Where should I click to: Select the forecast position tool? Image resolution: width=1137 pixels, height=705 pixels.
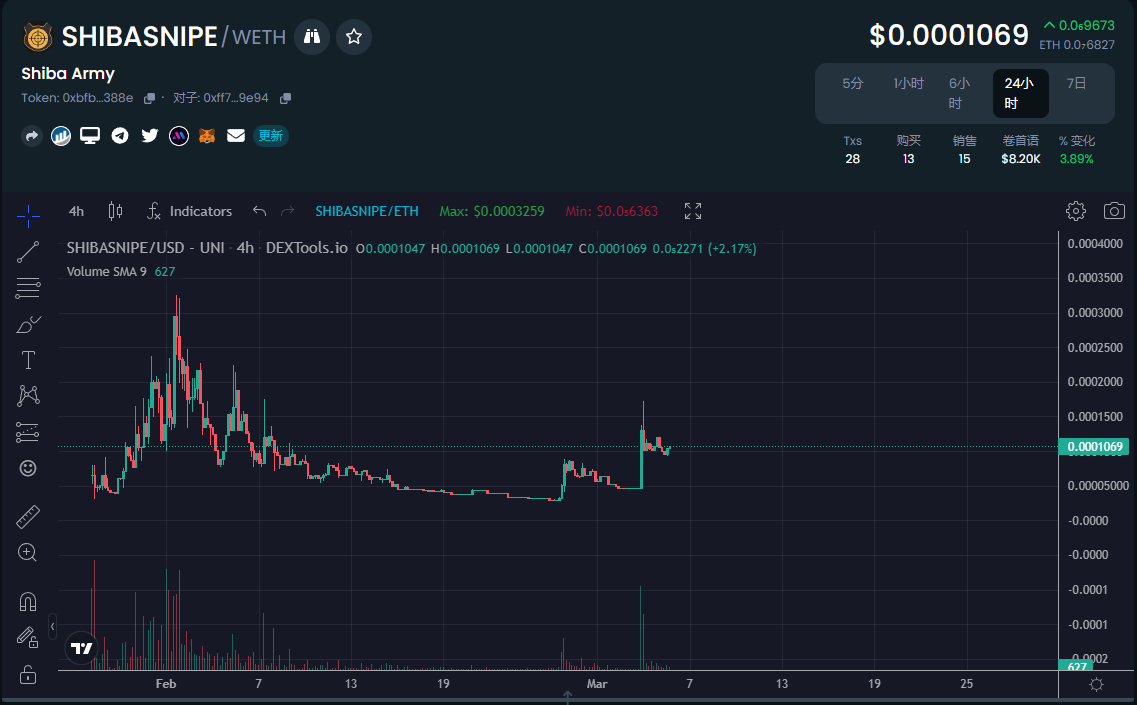click(x=28, y=432)
